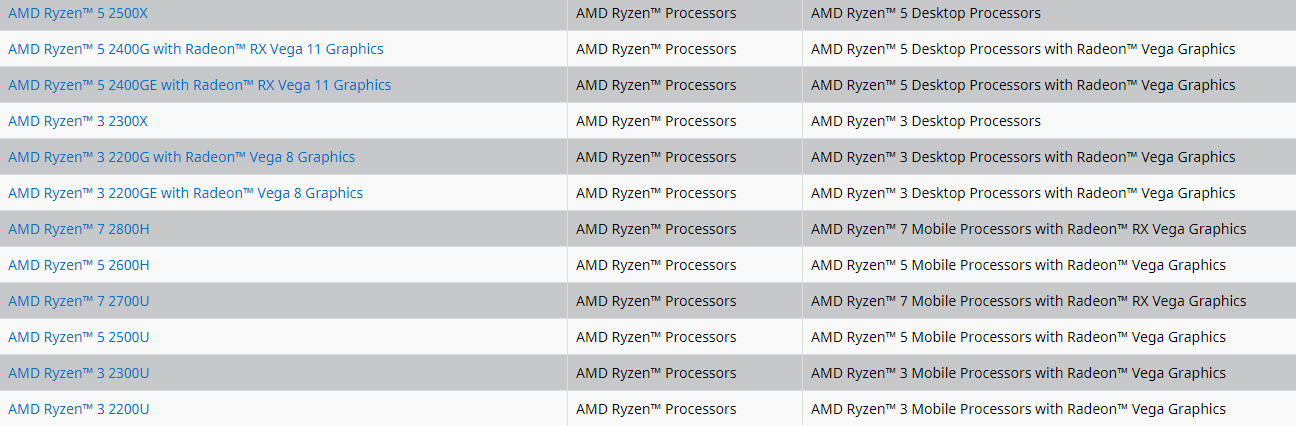Click the AMD Ryzen 7 2700U link
The width and height of the screenshot is (1296, 426).
(x=78, y=301)
